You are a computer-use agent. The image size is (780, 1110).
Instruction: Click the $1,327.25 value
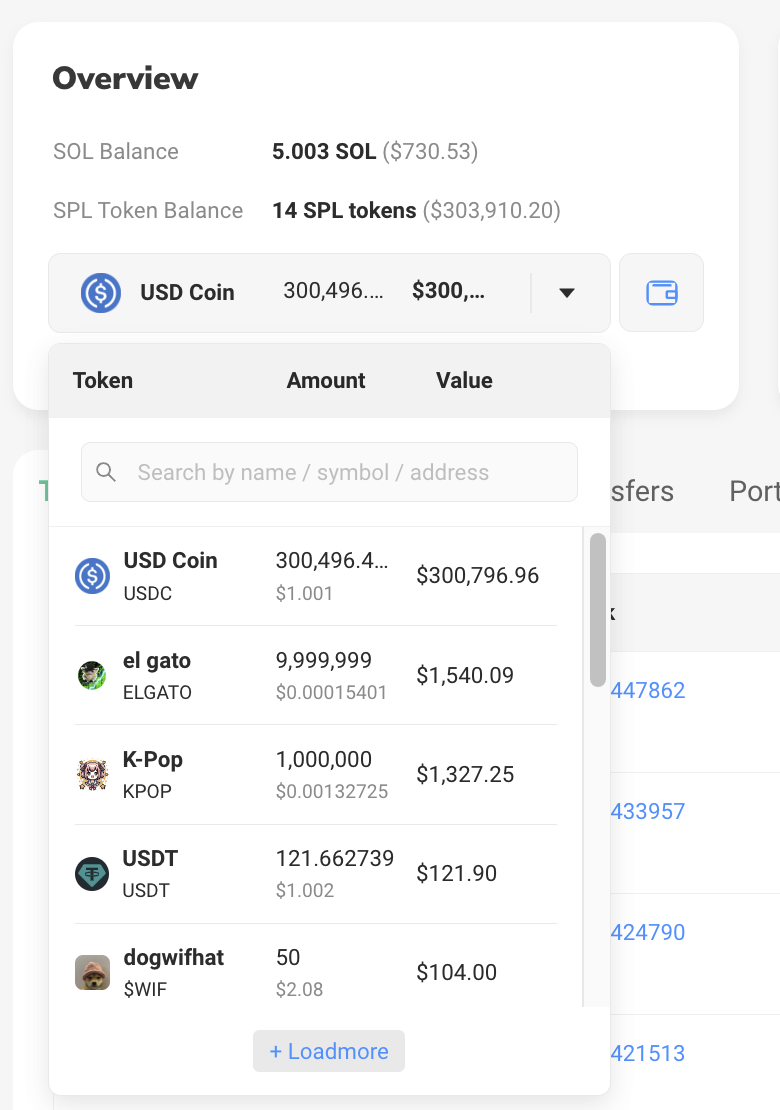pyautogui.click(x=465, y=774)
